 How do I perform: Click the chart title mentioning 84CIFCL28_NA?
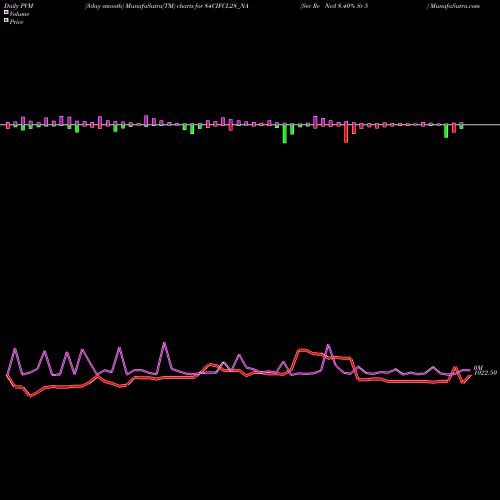click(167, 6)
